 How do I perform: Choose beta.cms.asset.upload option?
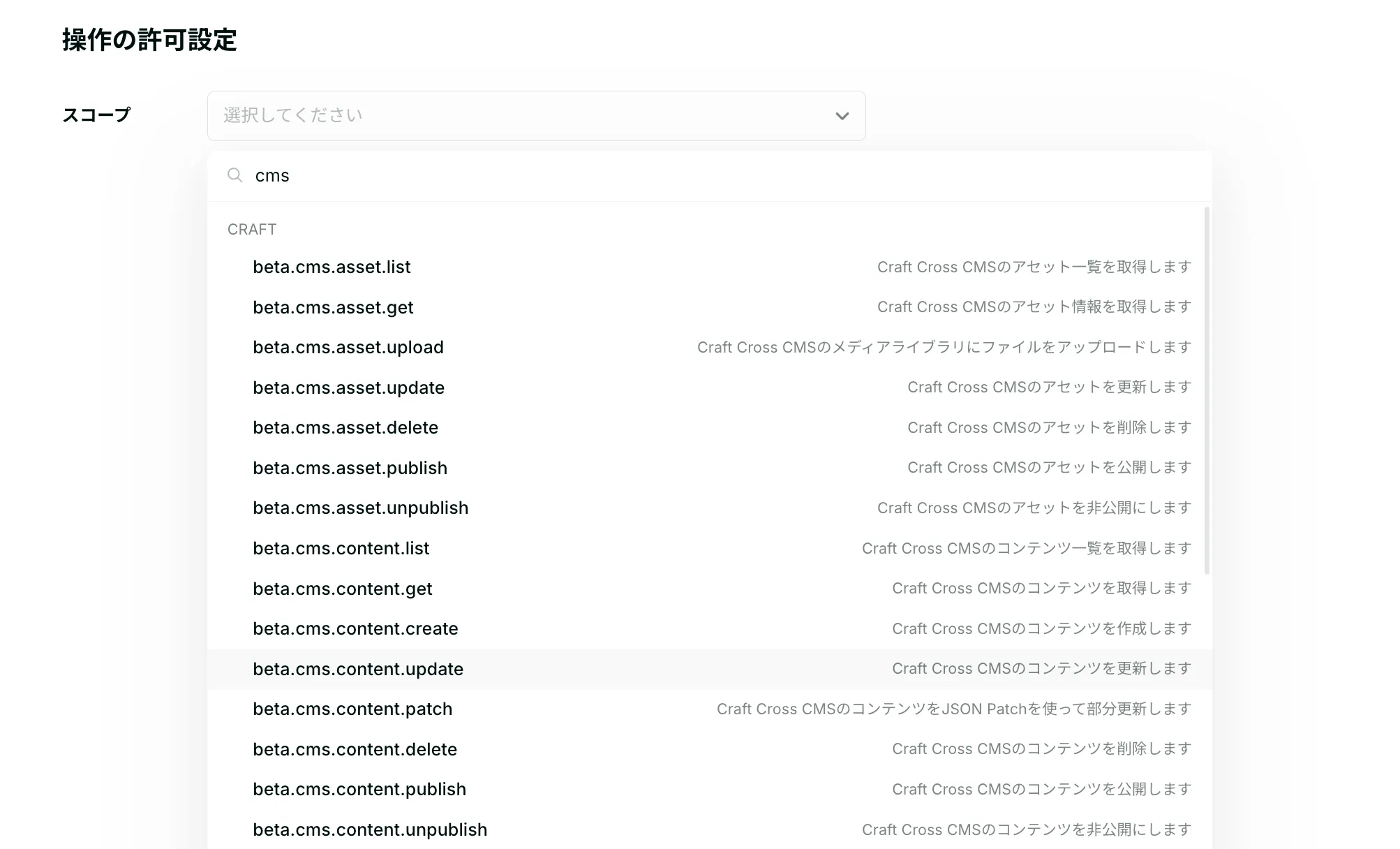709,347
